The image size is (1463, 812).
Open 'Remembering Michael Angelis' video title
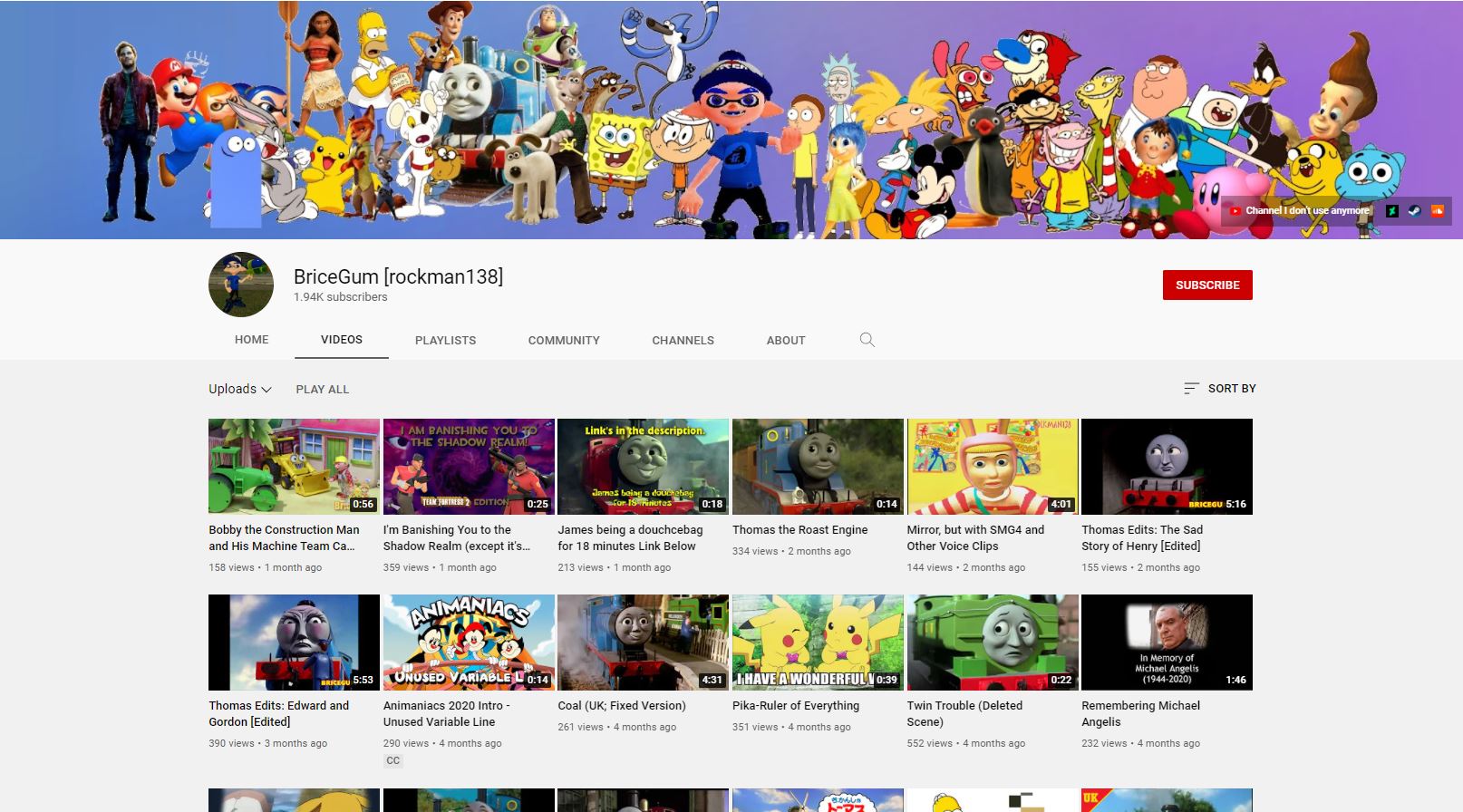(x=1140, y=714)
